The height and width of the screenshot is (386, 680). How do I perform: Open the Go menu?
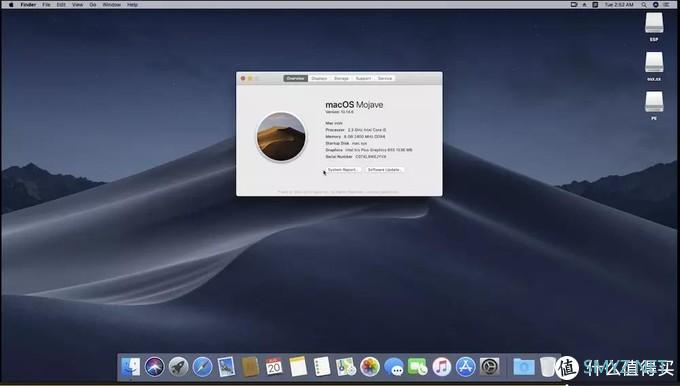point(93,5)
